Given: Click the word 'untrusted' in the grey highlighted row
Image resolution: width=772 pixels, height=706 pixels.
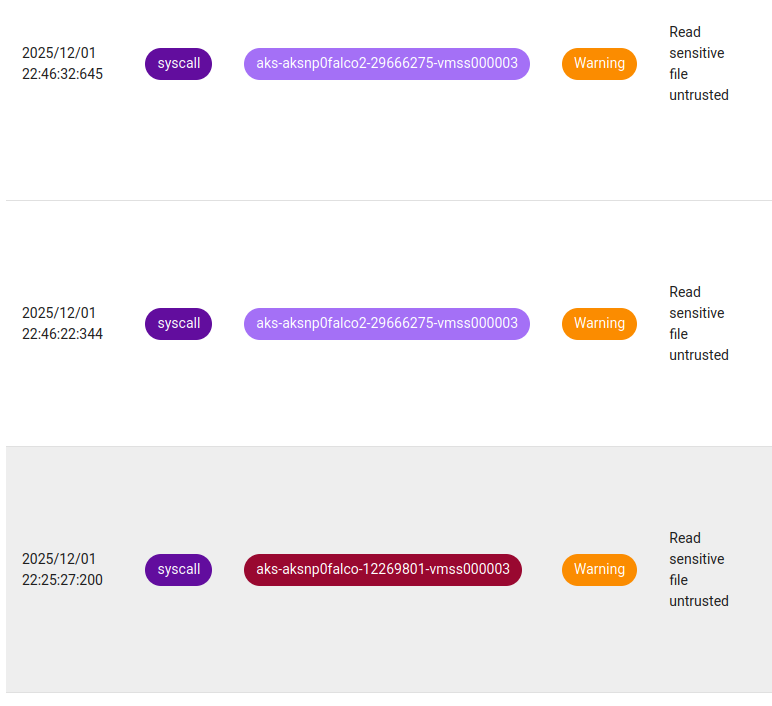Looking at the screenshot, I should click(x=698, y=601).
